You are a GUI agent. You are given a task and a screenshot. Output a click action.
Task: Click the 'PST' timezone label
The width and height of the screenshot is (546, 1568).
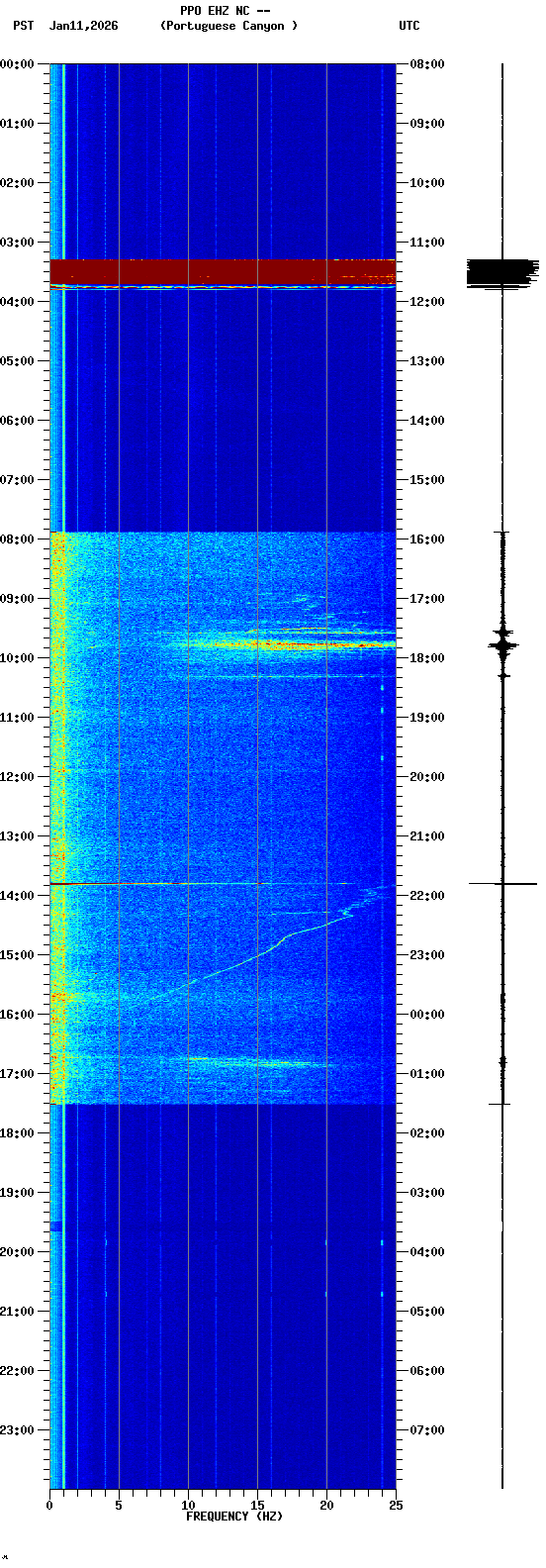[23, 26]
